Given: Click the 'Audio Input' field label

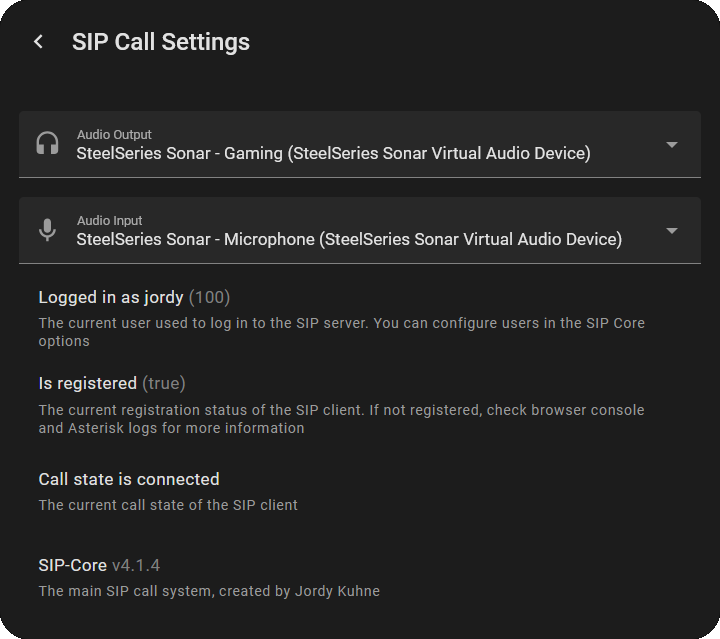Looking at the screenshot, I should tap(109, 221).
